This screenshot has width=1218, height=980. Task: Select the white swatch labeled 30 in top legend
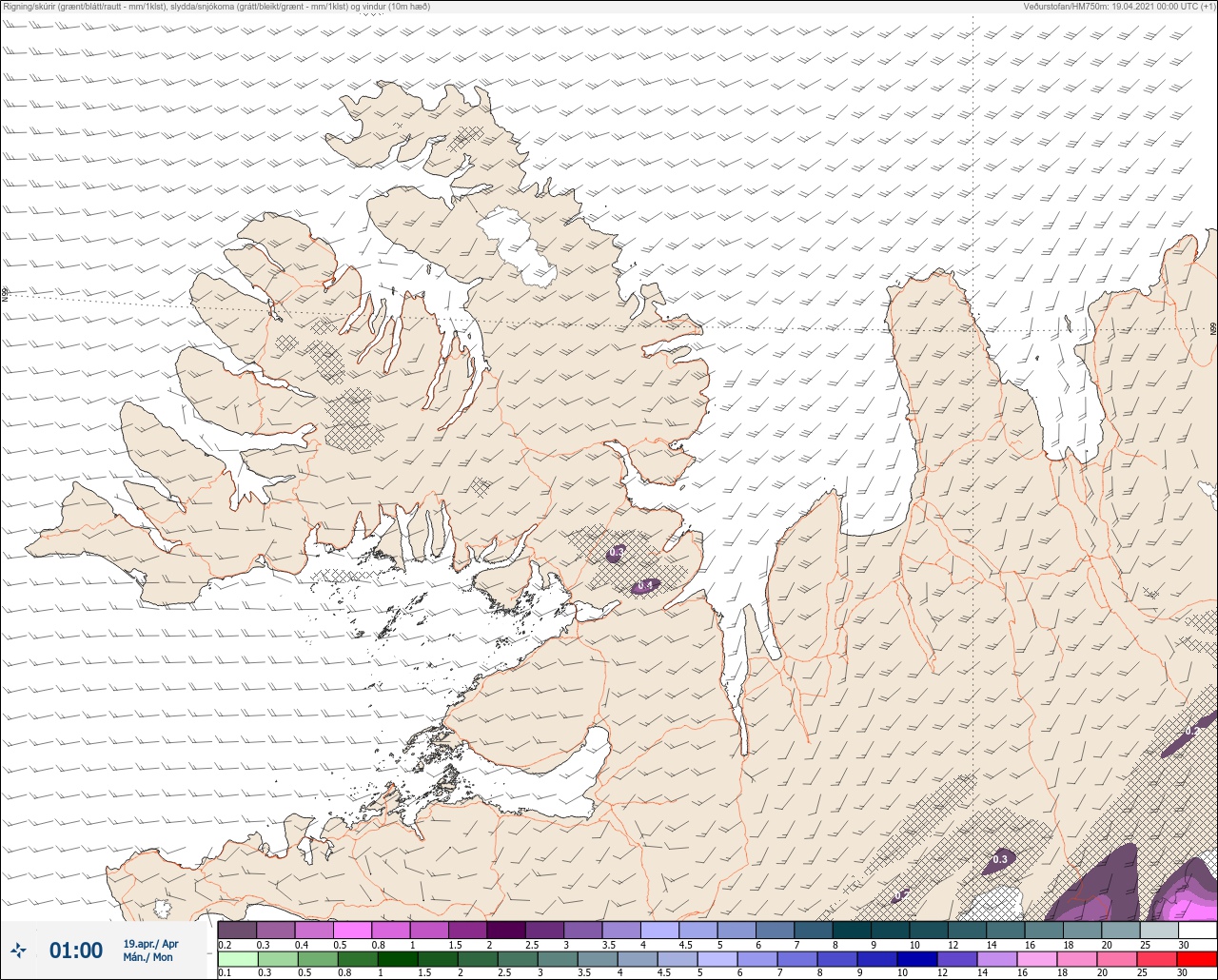(x=1197, y=930)
